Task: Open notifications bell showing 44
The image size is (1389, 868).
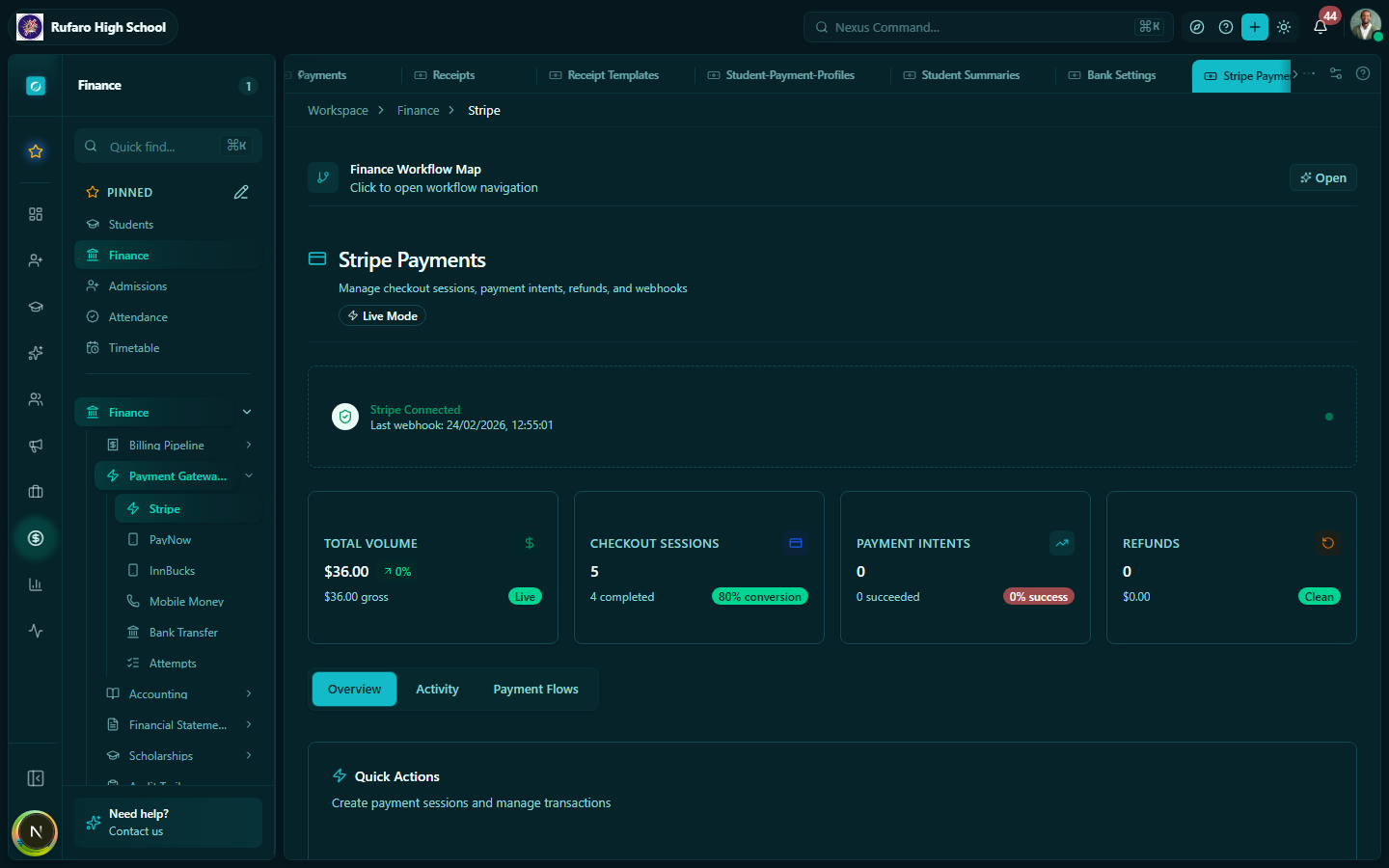Action: click(1321, 27)
